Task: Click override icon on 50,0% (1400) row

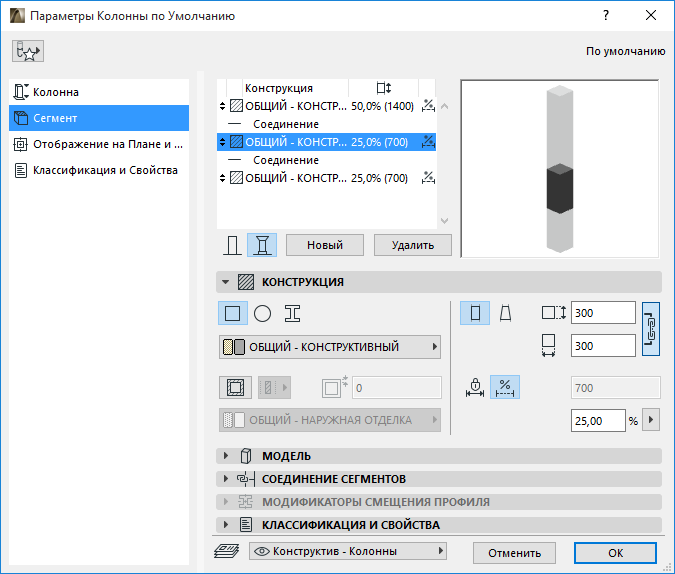Action: 428,105
